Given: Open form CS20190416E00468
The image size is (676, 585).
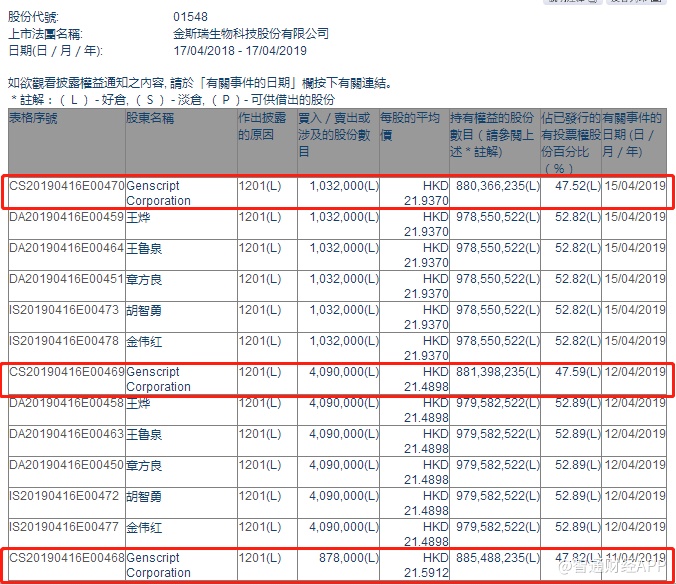Looking at the screenshot, I should click(67, 558).
